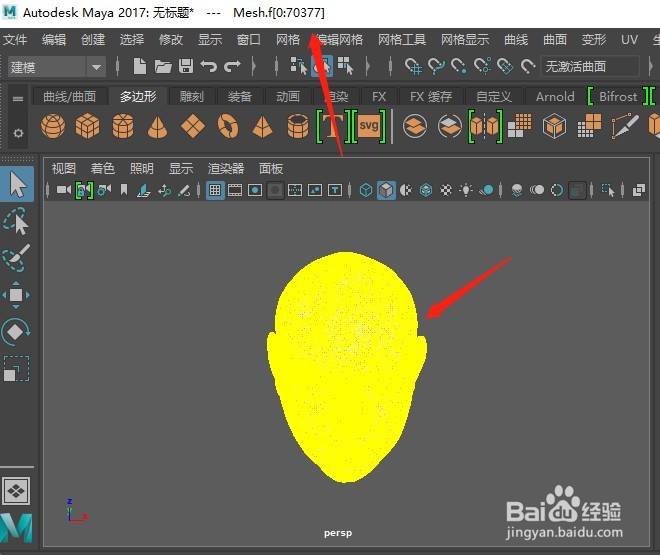Expand the 建模 menu set dropdown
Screen dimensions: 660x555
(96, 67)
